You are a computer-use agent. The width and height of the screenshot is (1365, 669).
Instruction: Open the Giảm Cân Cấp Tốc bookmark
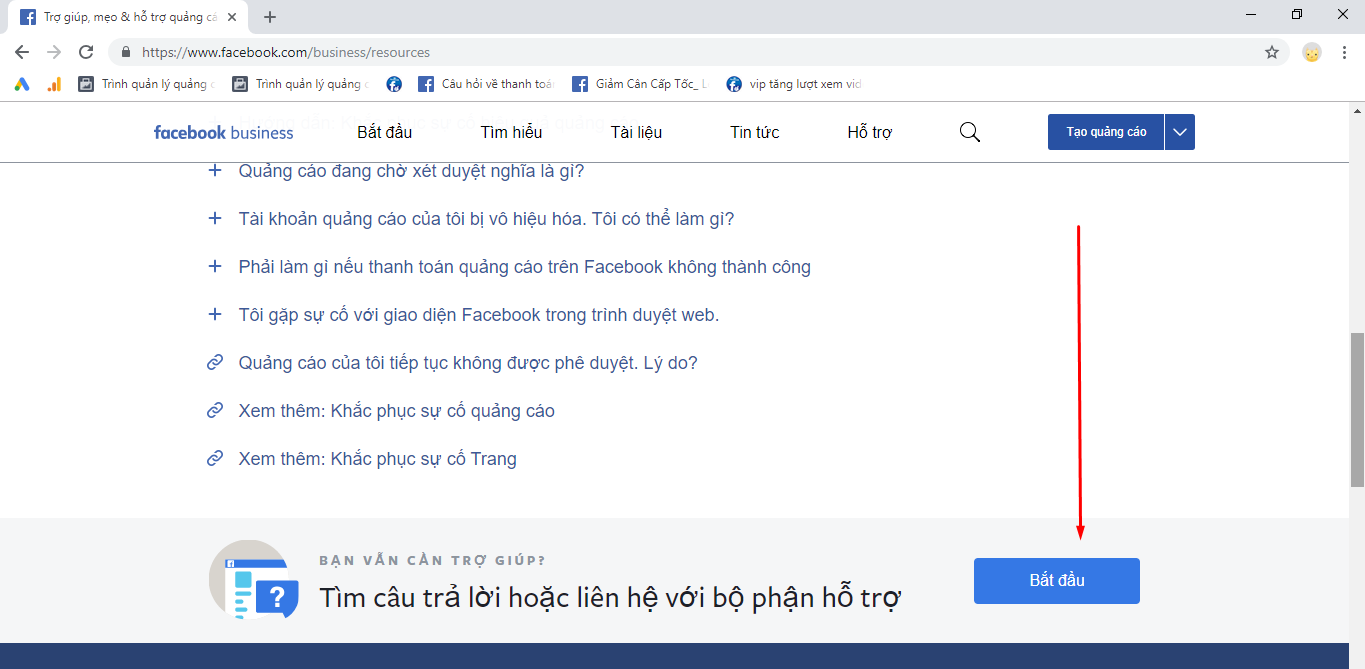[x=640, y=84]
